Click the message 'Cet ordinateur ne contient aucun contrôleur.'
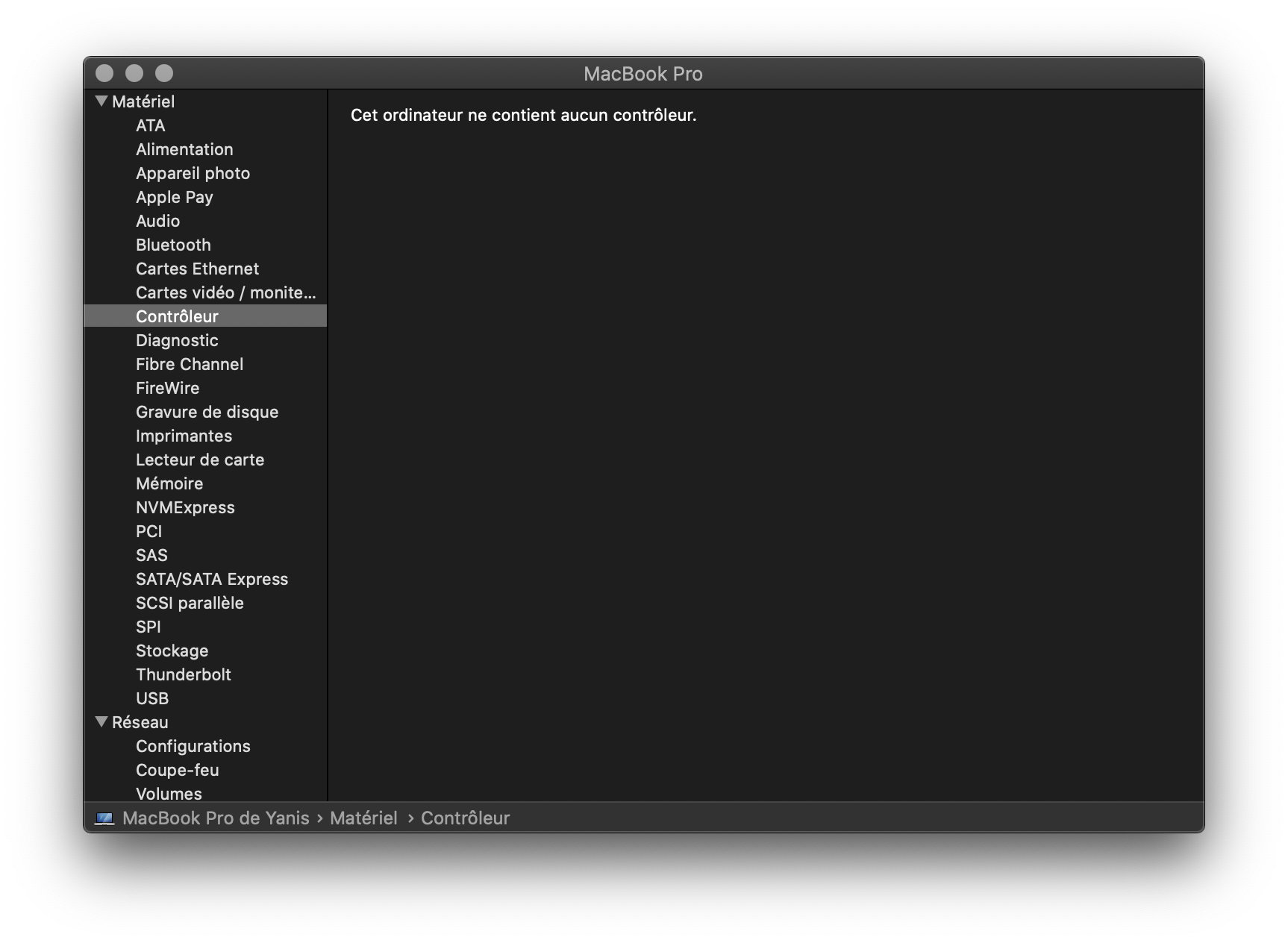1288x943 pixels. [523, 115]
